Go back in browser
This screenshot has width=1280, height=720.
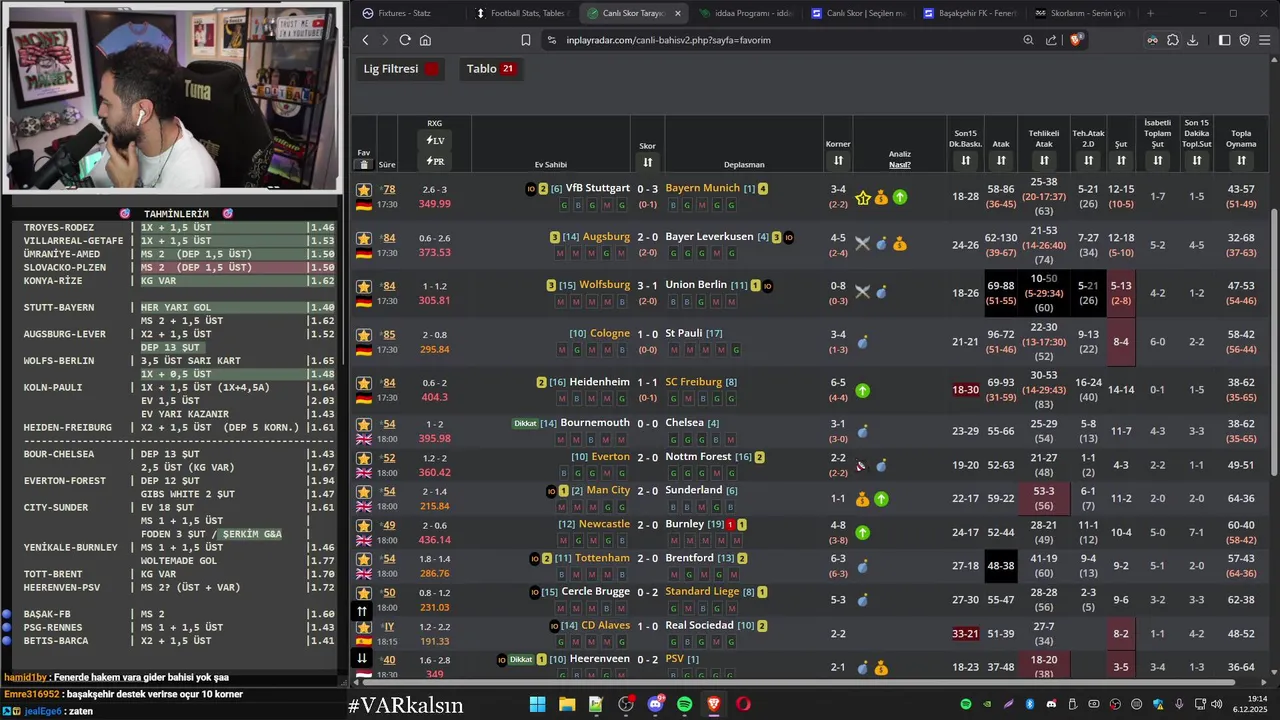[x=365, y=40]
